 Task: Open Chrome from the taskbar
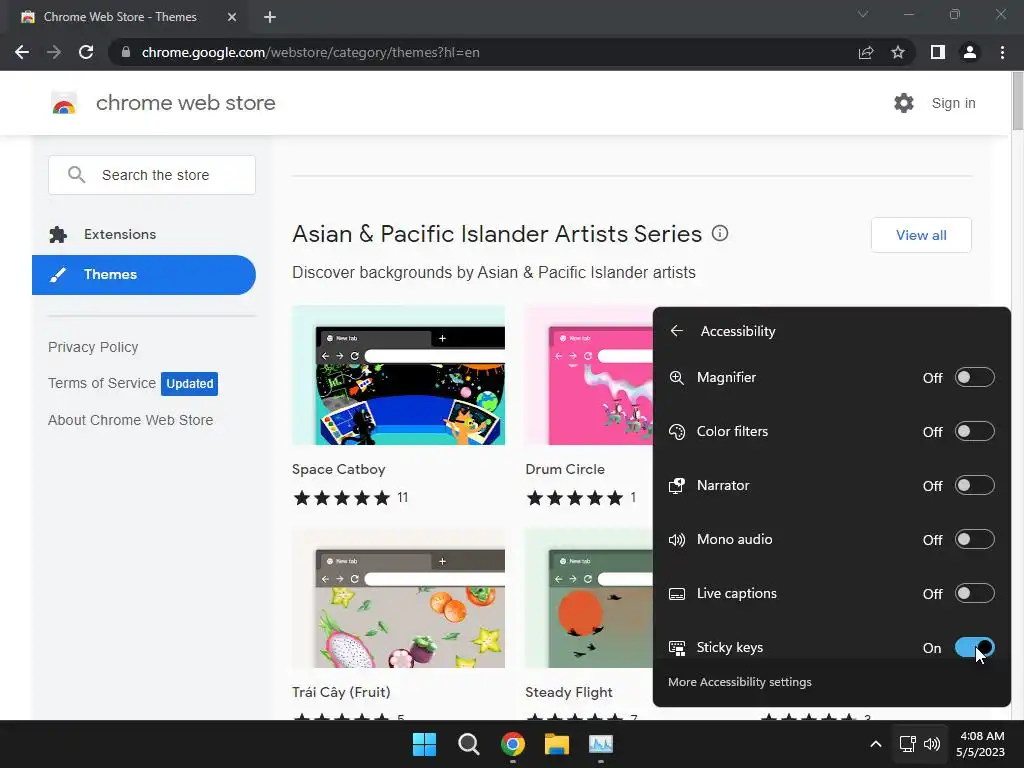coord(513,744)
